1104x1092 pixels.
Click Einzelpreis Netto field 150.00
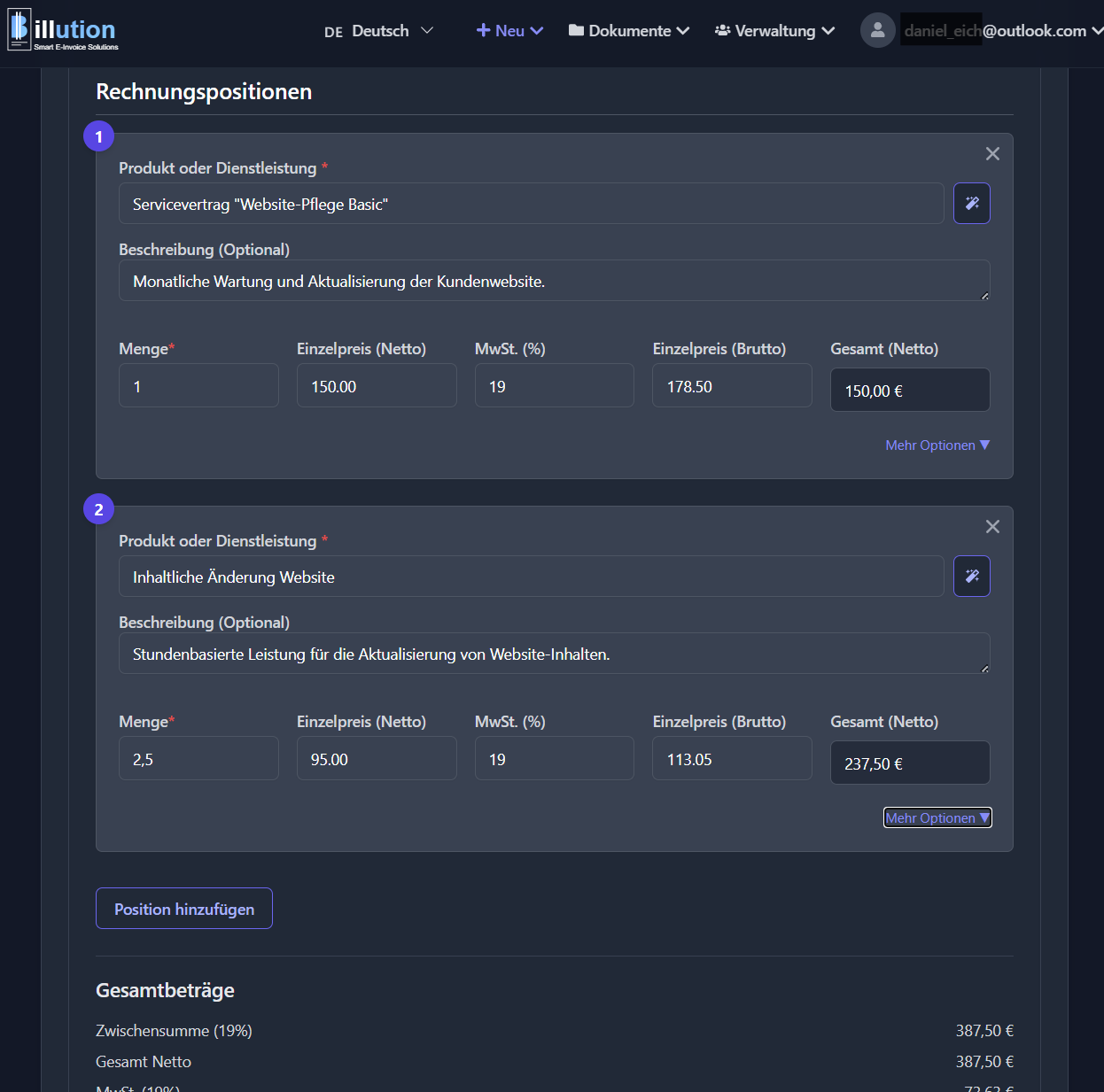click(x=377, y=386)
